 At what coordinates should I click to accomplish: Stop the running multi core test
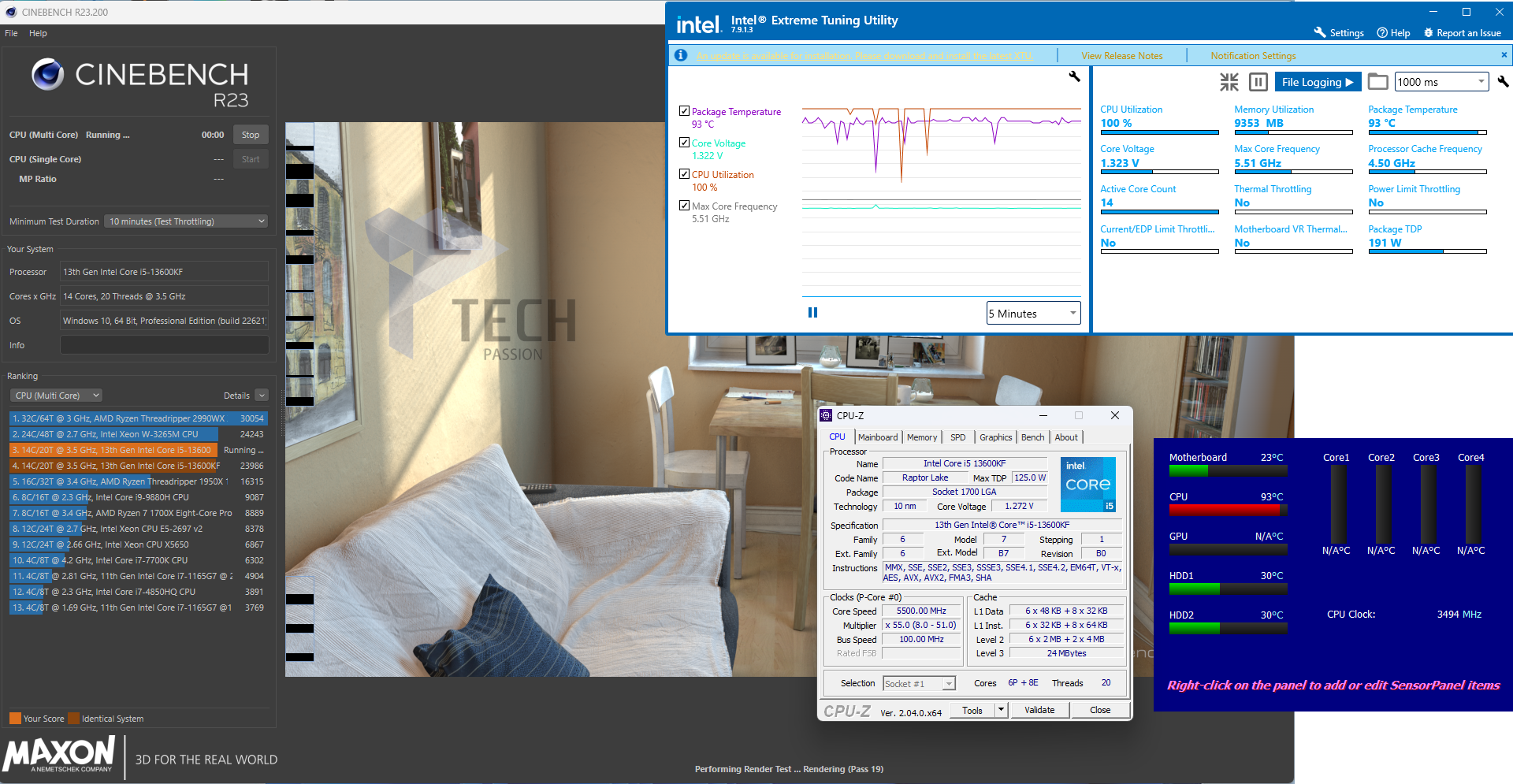[x=251, y=135]
